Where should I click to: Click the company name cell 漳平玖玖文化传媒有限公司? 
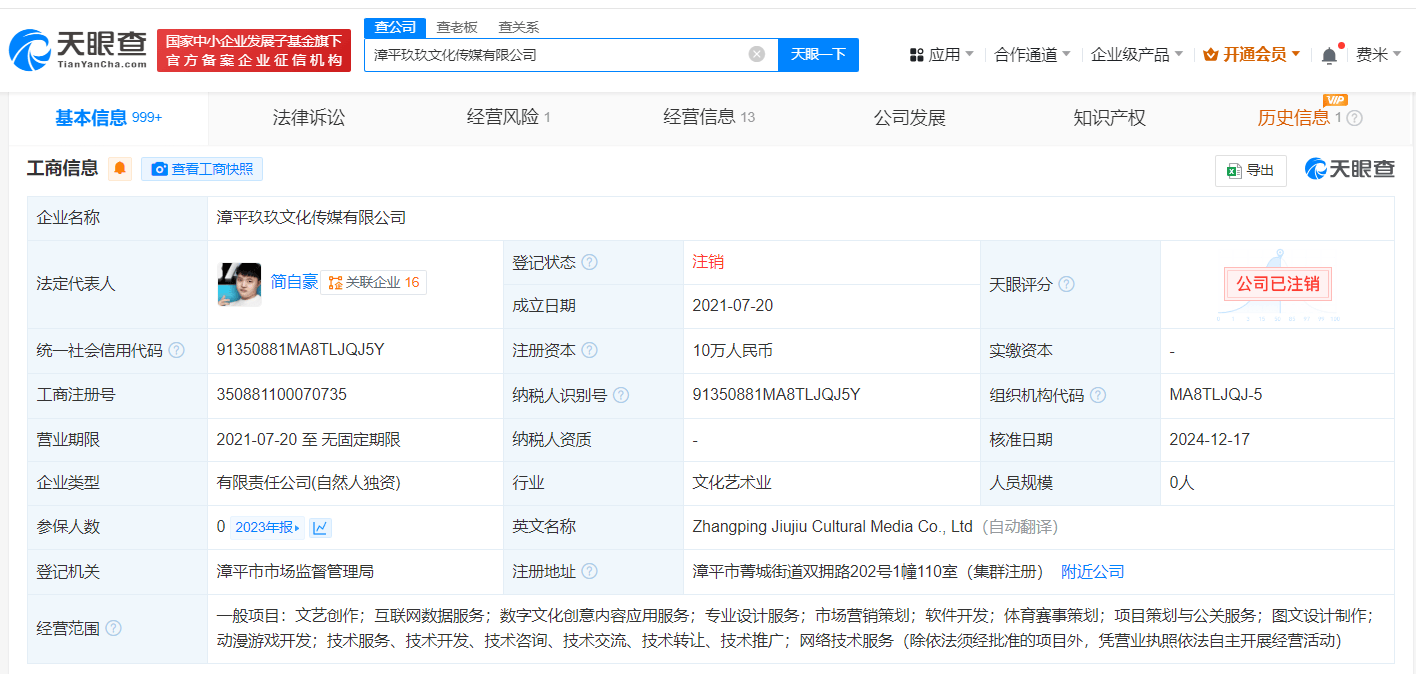(311, 217)
